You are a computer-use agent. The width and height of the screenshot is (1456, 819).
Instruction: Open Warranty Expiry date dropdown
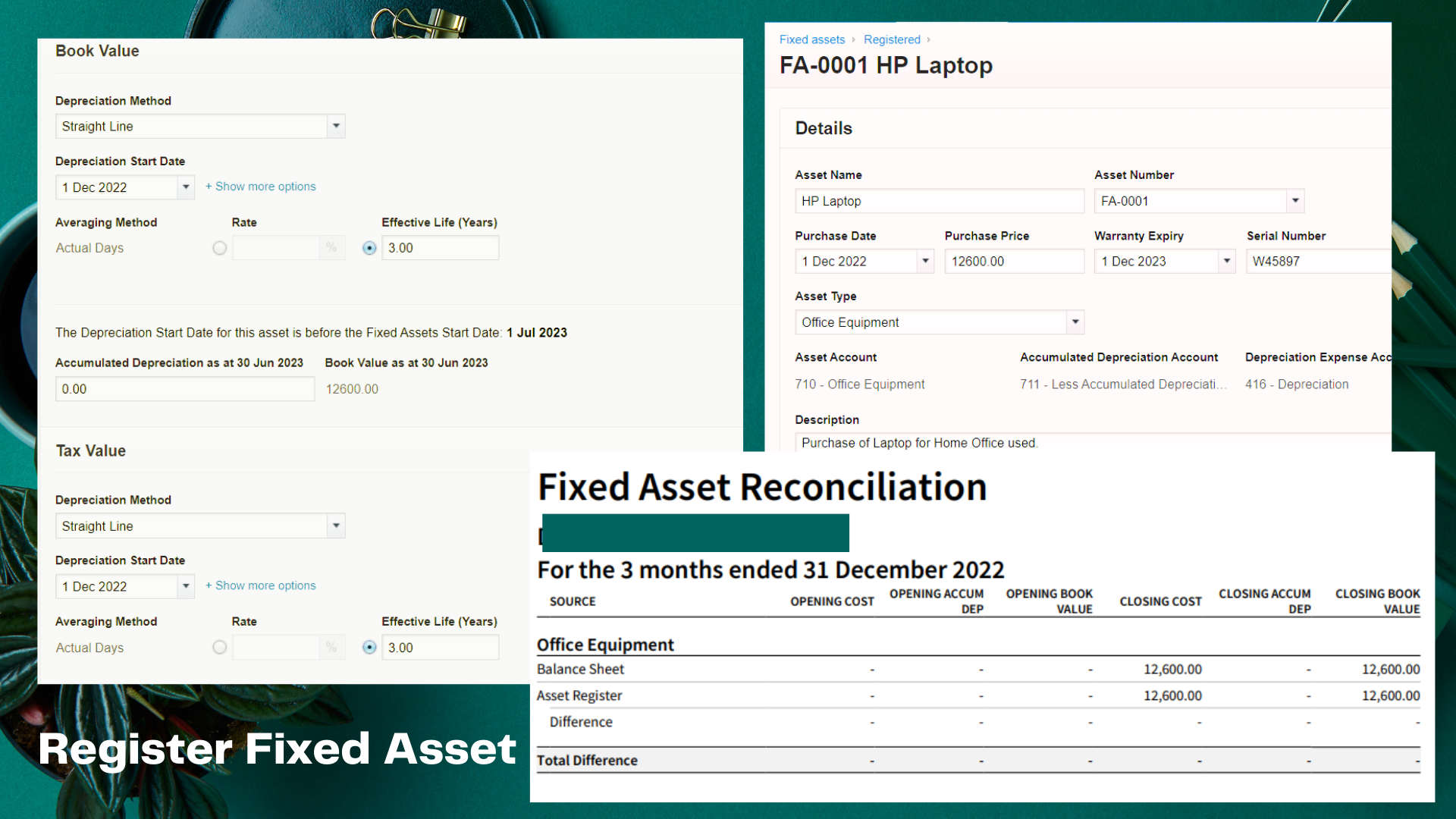point(1226,262)
